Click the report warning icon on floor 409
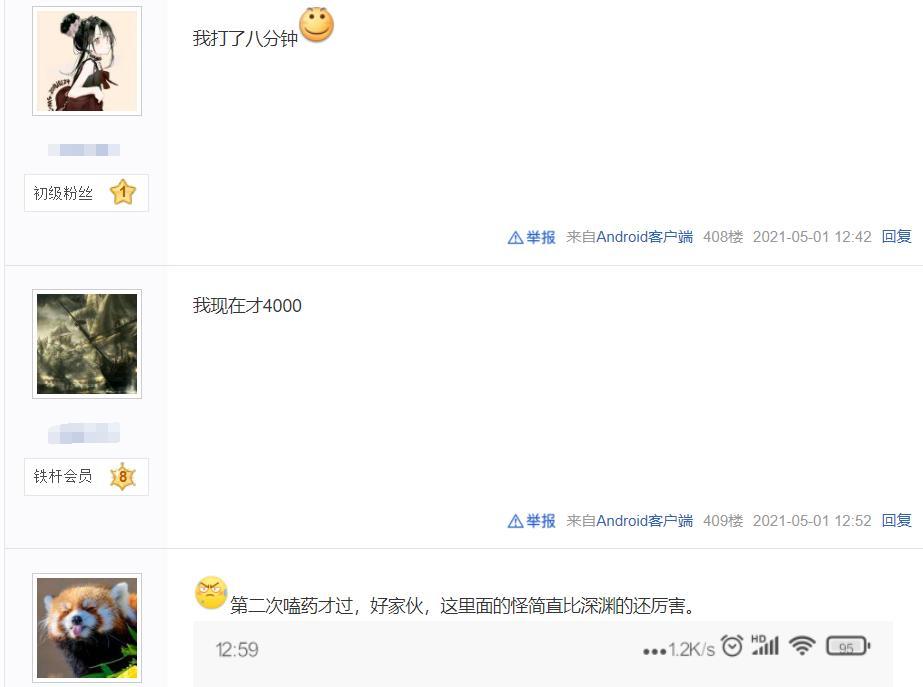923x687 pixels. pyautogui.click(x=515, y=521)
